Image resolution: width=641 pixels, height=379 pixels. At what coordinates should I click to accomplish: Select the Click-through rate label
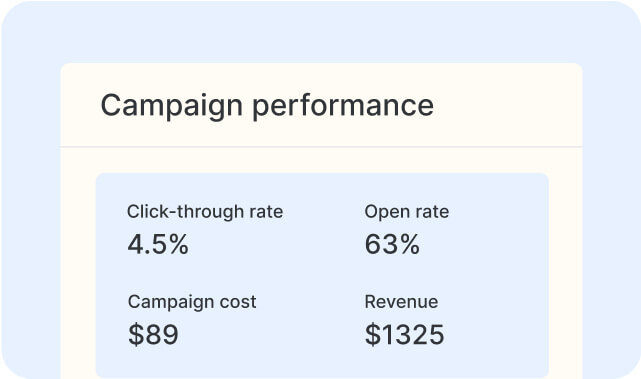point(205,212)
